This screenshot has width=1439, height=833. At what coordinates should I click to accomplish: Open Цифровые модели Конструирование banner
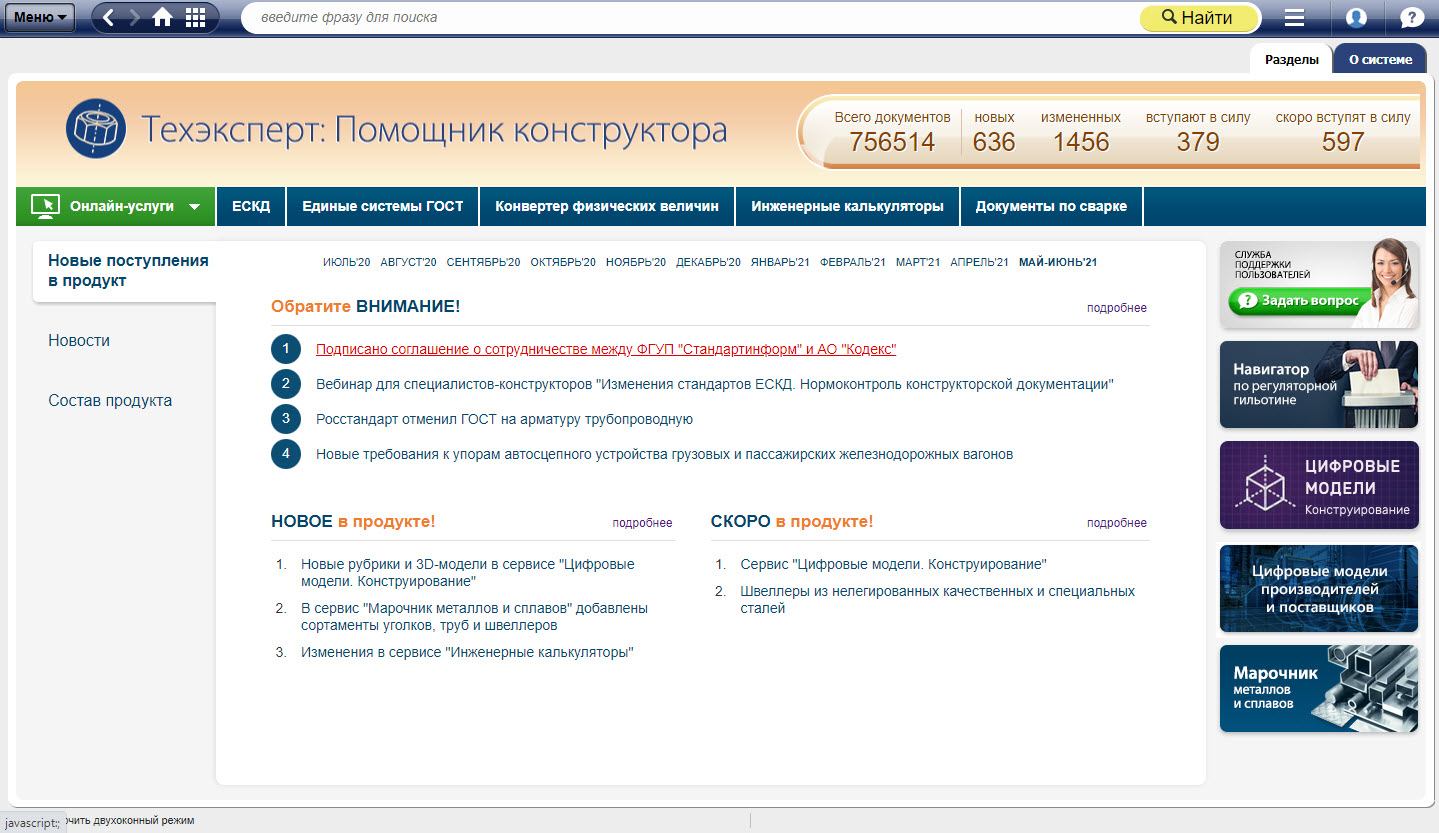point(1319,485)
